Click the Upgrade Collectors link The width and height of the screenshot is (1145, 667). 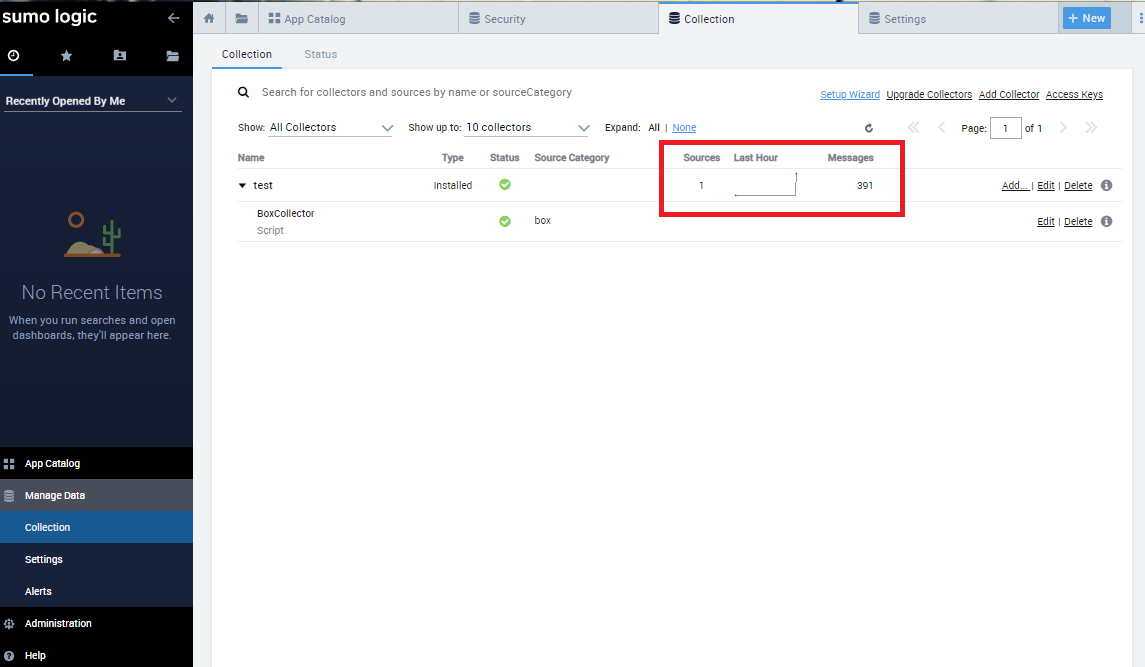coord(929,94)
